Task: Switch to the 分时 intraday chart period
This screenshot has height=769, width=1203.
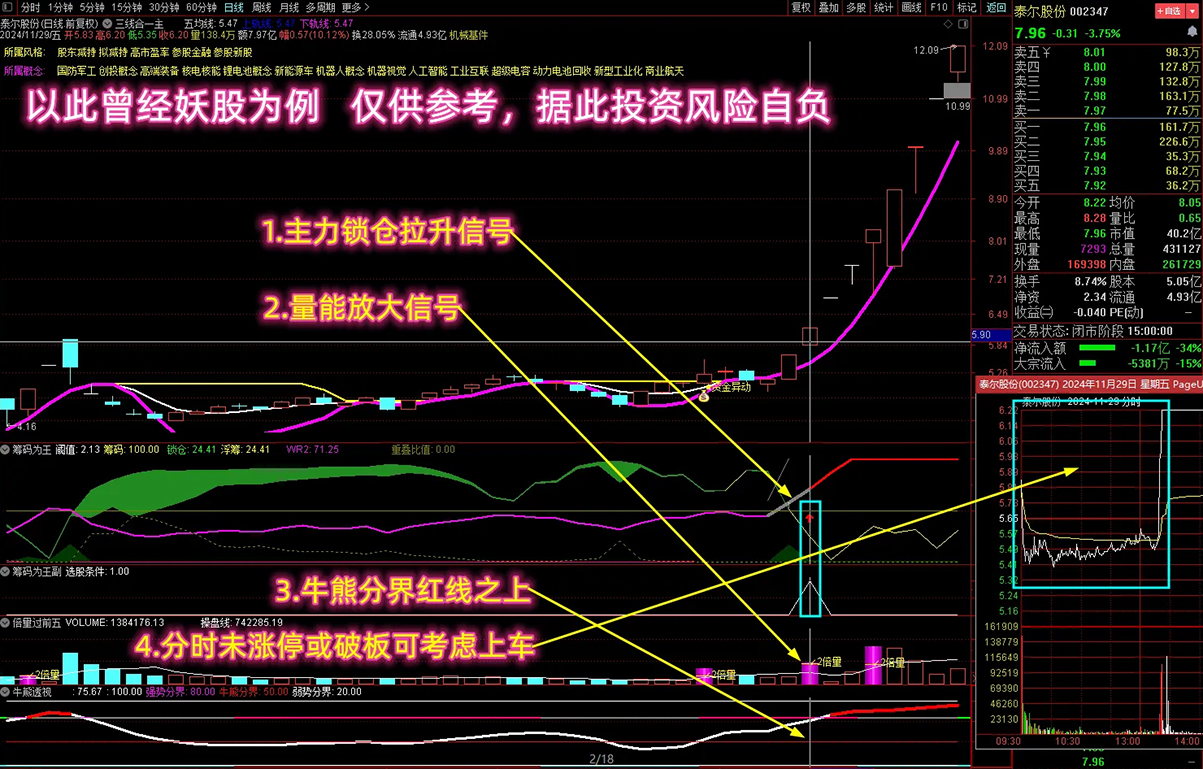Action: (x=31, y=7)
